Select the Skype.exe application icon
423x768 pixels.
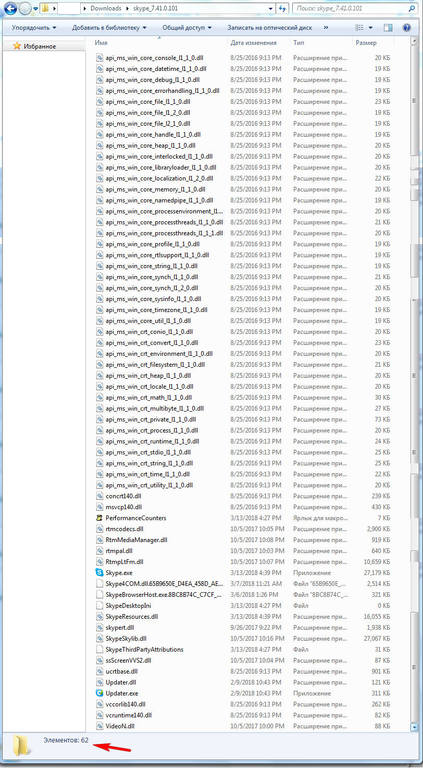[100, 572]
